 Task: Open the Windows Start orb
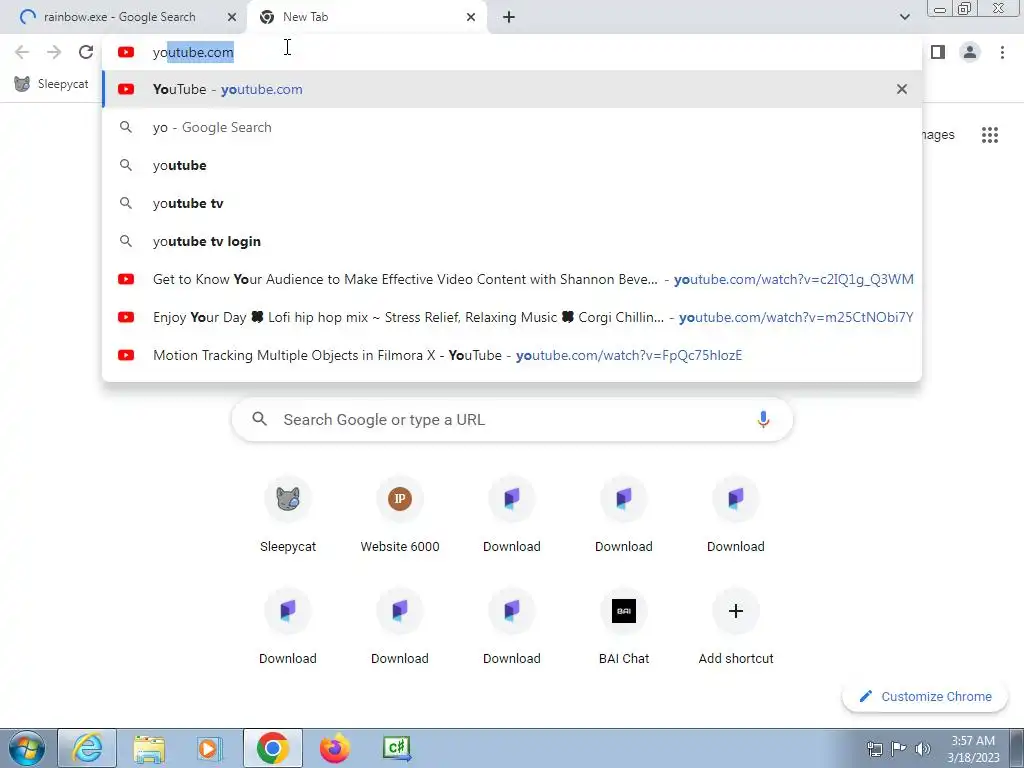click(27, 748)
